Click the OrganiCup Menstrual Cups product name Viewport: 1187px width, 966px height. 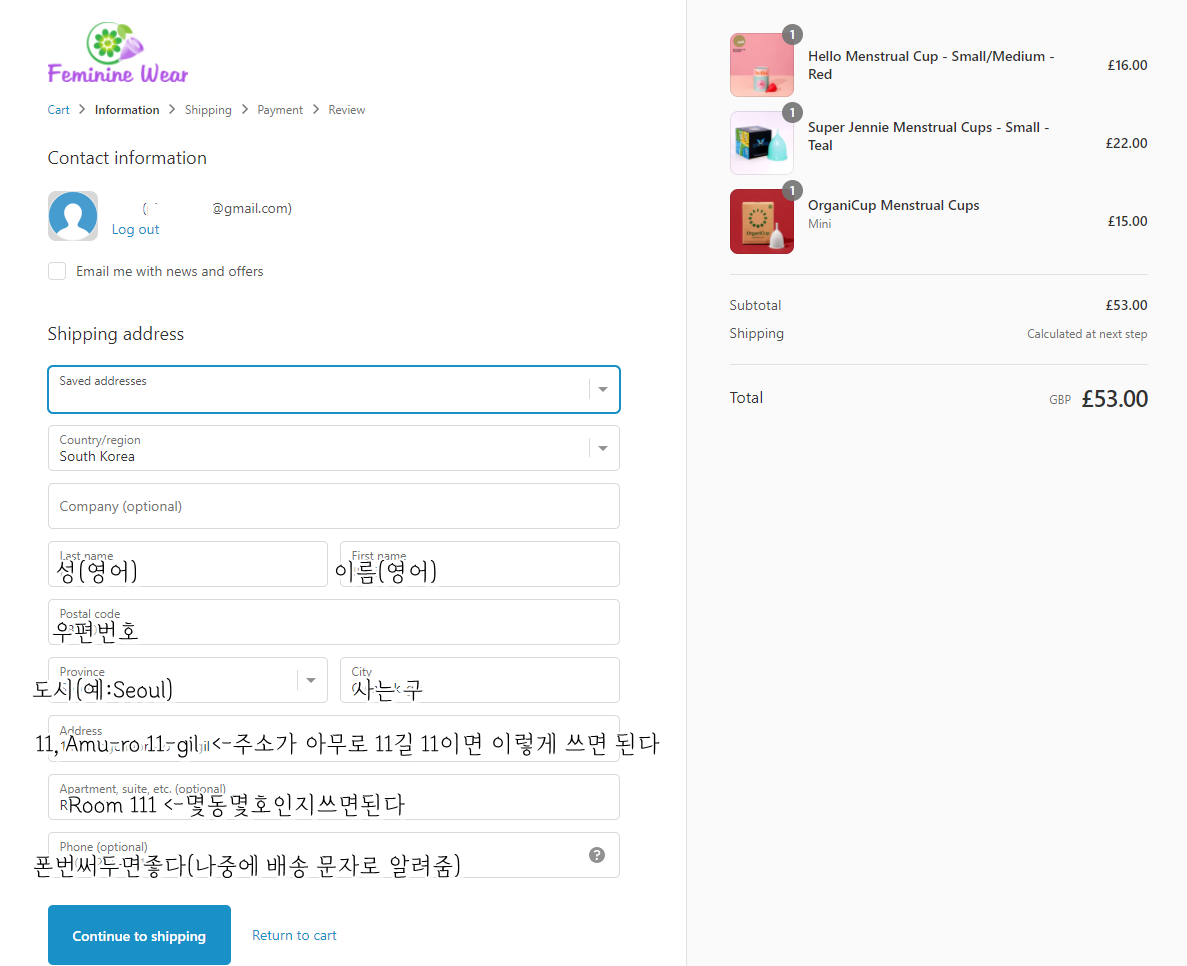click(893, 205)
